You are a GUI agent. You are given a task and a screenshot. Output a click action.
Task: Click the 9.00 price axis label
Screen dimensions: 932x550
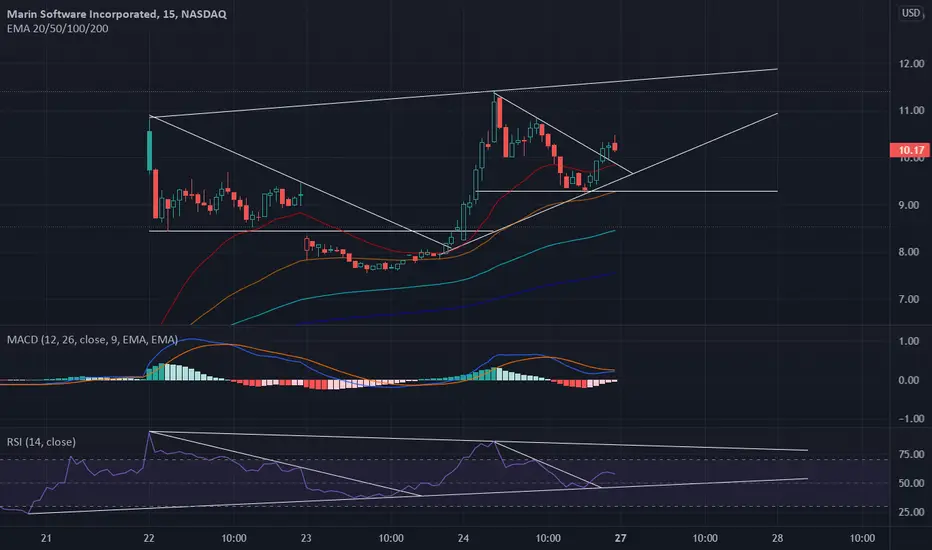tap(909, 205)
